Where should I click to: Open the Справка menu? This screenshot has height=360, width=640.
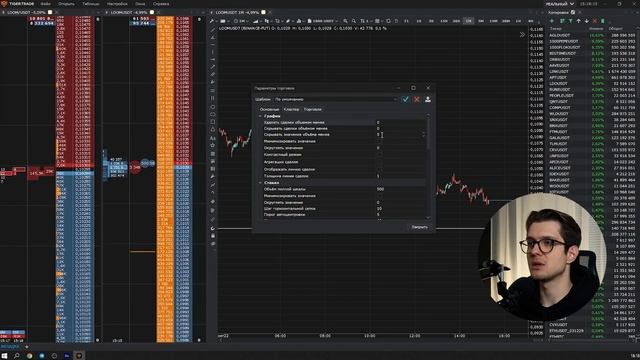[161, 4]
